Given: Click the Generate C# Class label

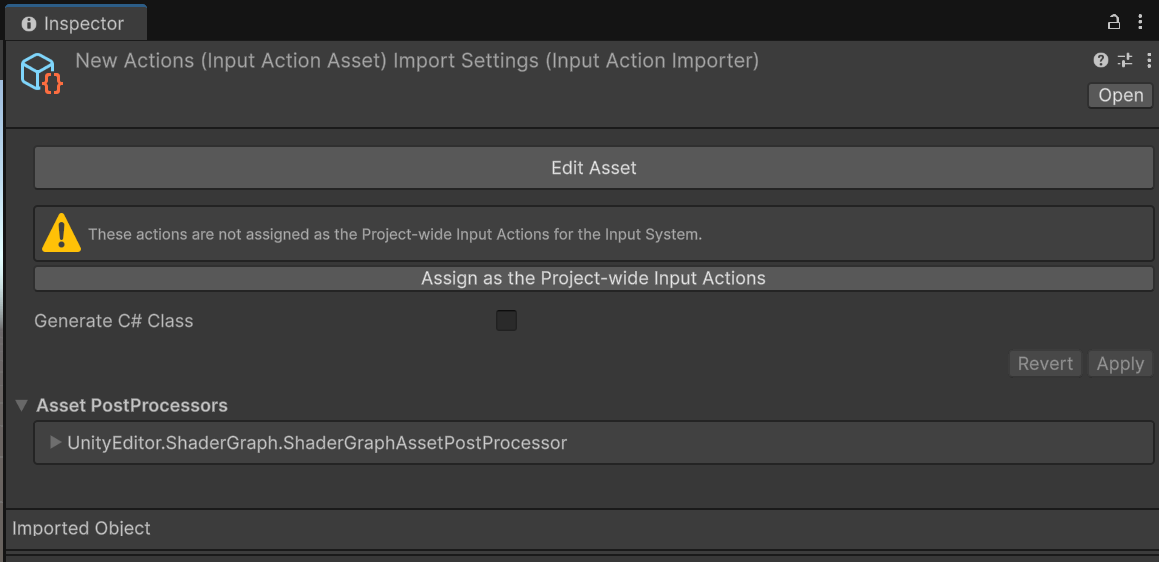Looking at the screenshot, I should [x=113, y=321].
